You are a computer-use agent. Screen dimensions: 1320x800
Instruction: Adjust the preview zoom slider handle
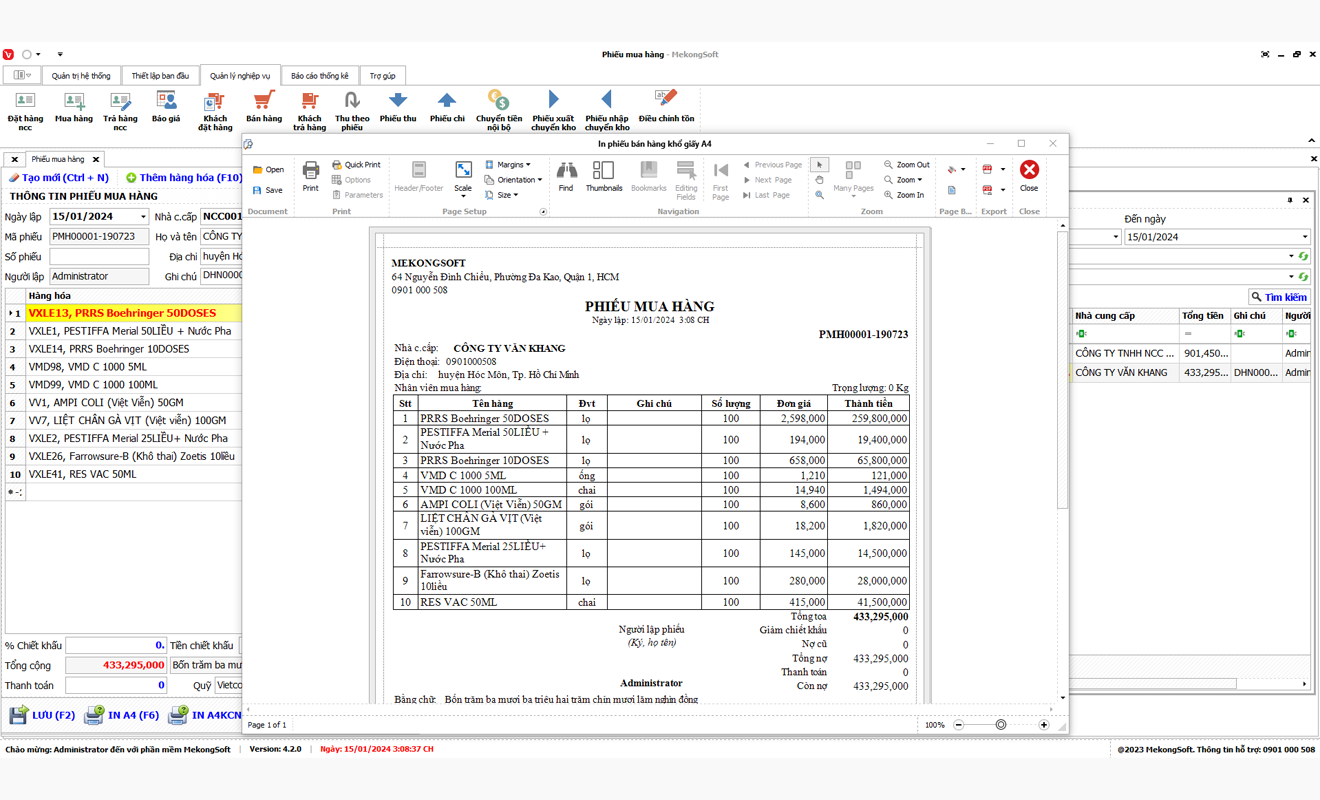(x=1000, y=725)
